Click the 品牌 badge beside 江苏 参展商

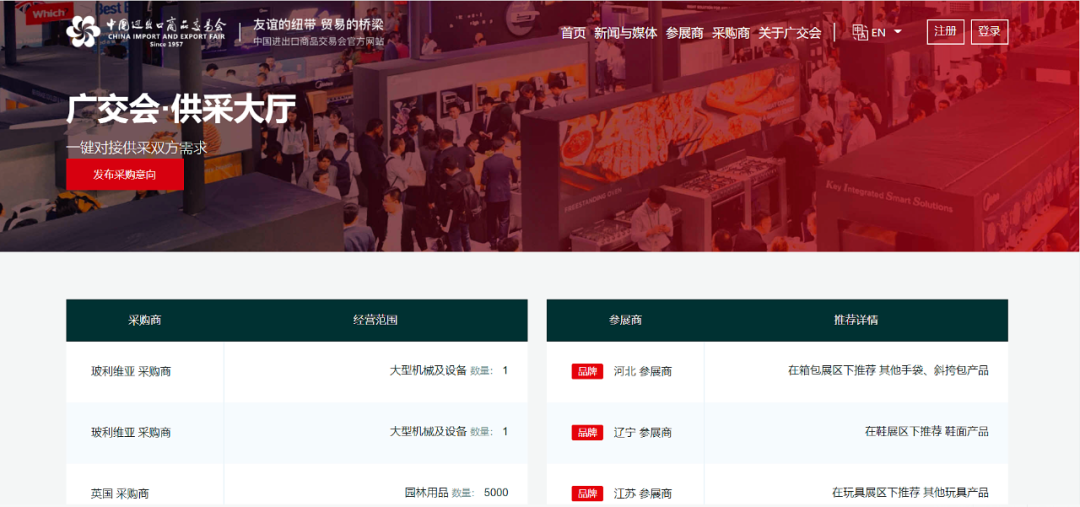[587, 493]
